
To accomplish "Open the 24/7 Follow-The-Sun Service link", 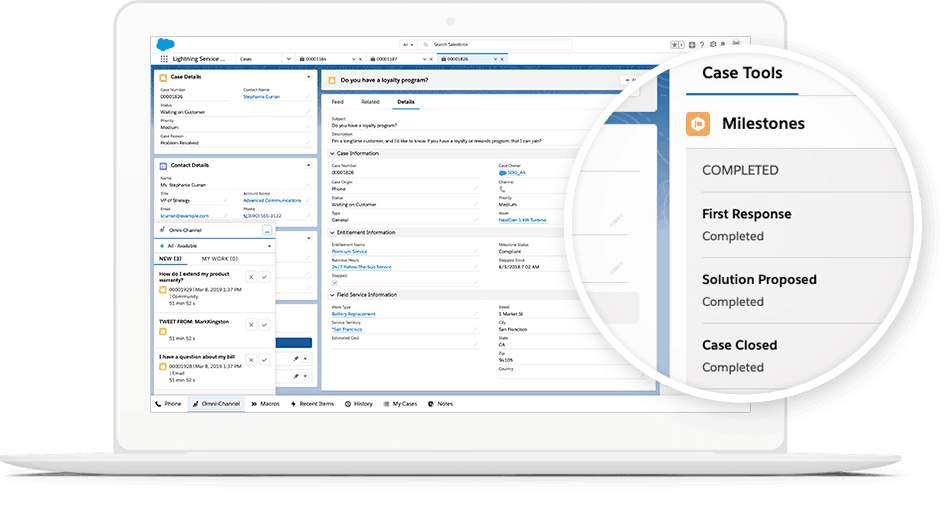I will pyautogui.click(x=361, y=267).
